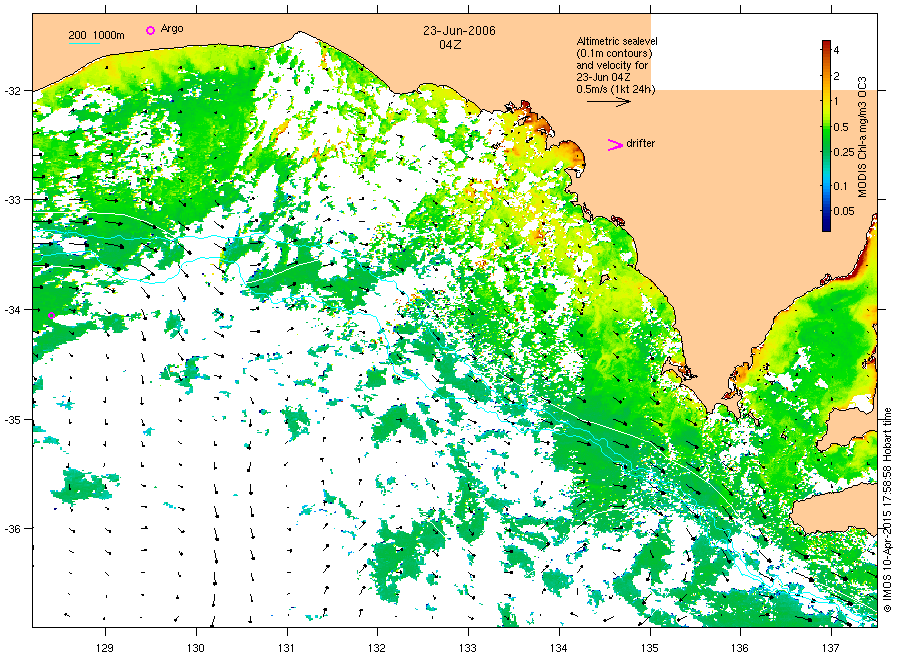The width and height of the screenshot is (900, 660).
Task: Click the colorbar value '0.5'
Action: click(x=840, y=127)
